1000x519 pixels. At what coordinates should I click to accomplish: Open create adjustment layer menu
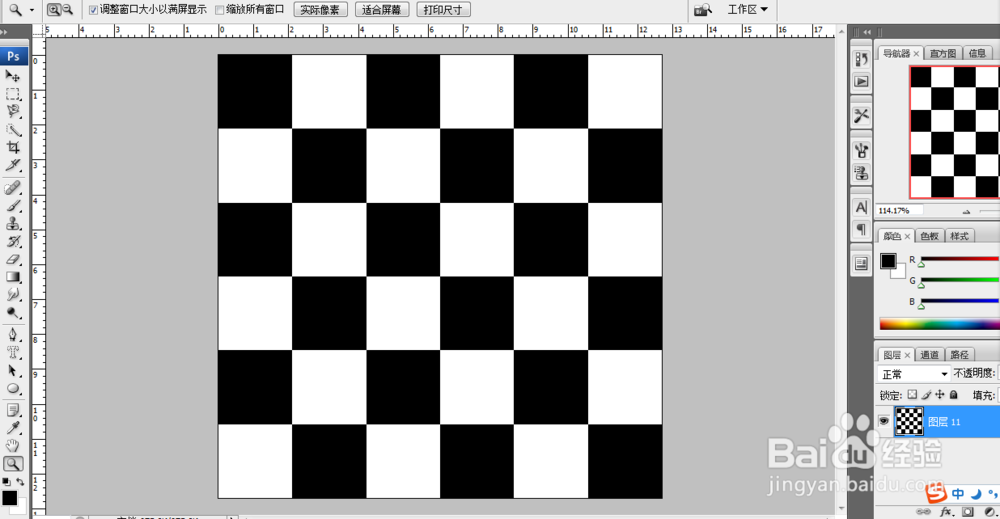click(989, 511)
